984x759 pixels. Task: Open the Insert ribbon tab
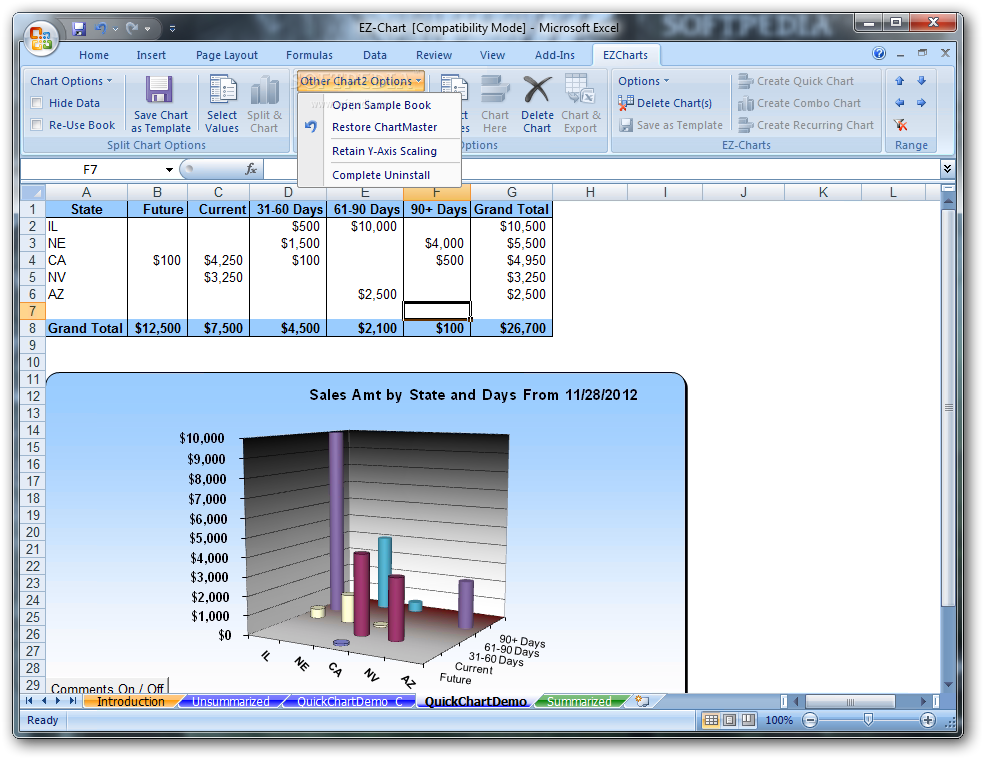[151, 55]
